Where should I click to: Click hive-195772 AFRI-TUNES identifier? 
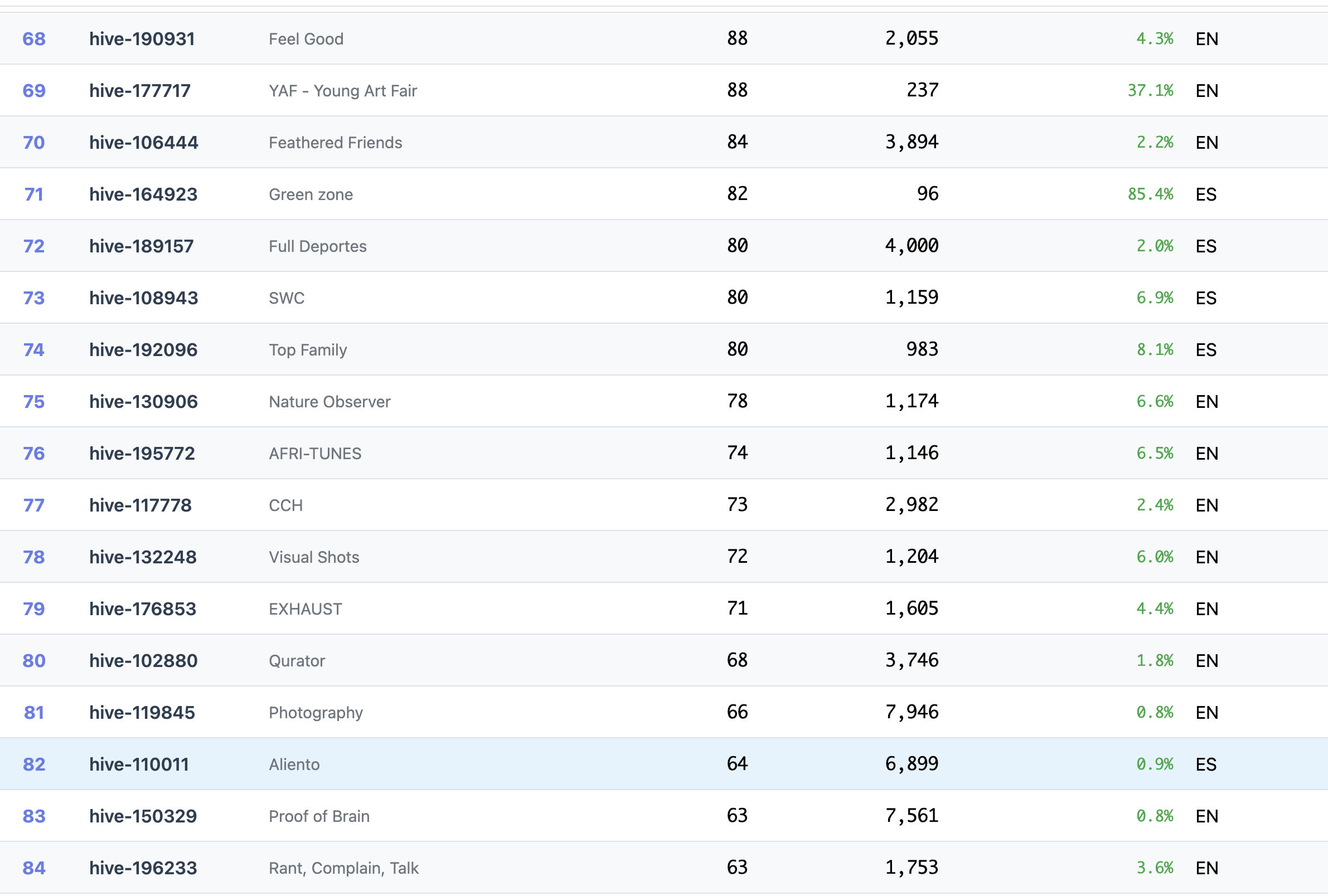142,454
